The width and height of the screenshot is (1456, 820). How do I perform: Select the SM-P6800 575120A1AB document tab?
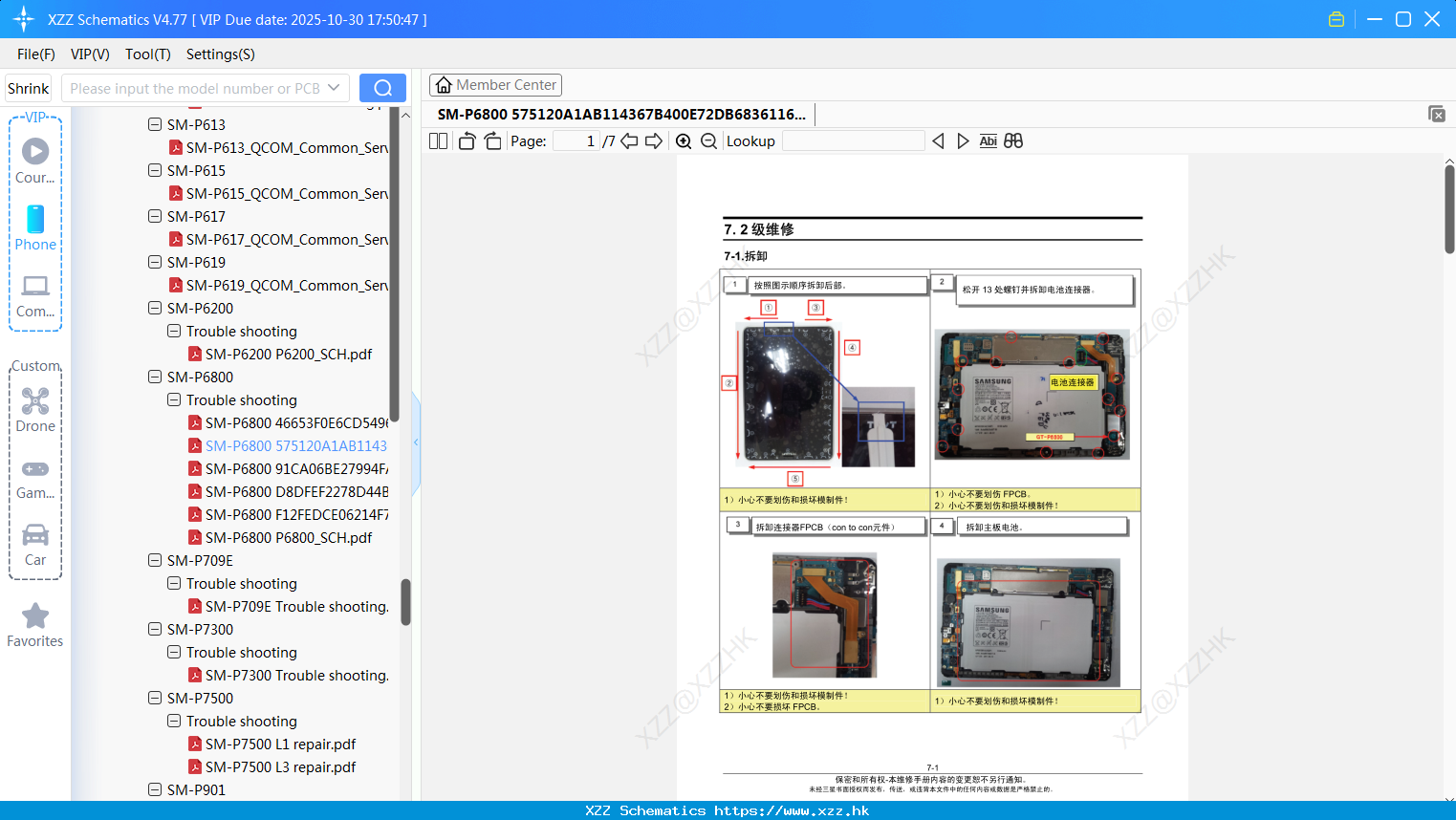(621, 114)
